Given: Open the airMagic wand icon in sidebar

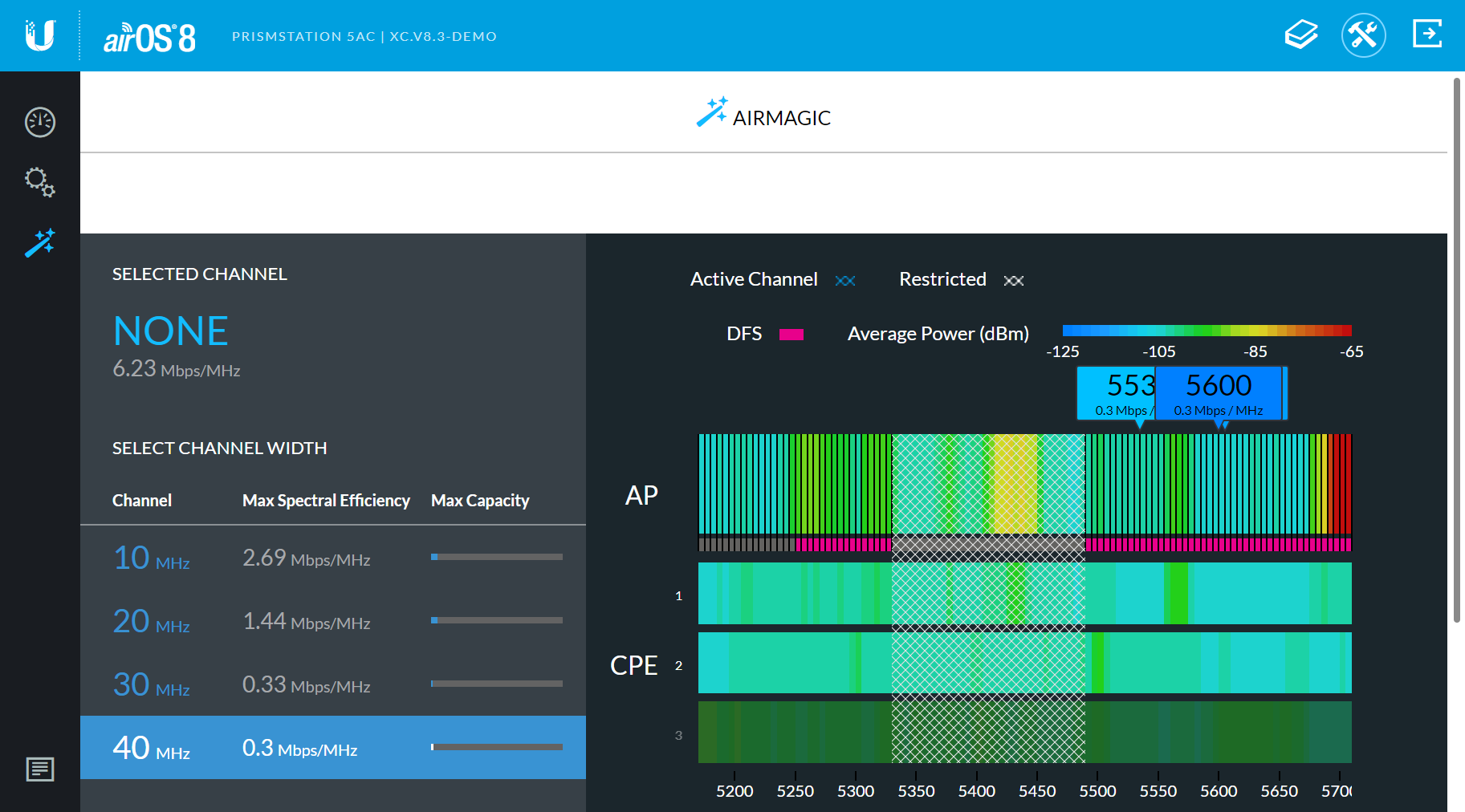Looking at the screenshot, I should coord(40,242).
